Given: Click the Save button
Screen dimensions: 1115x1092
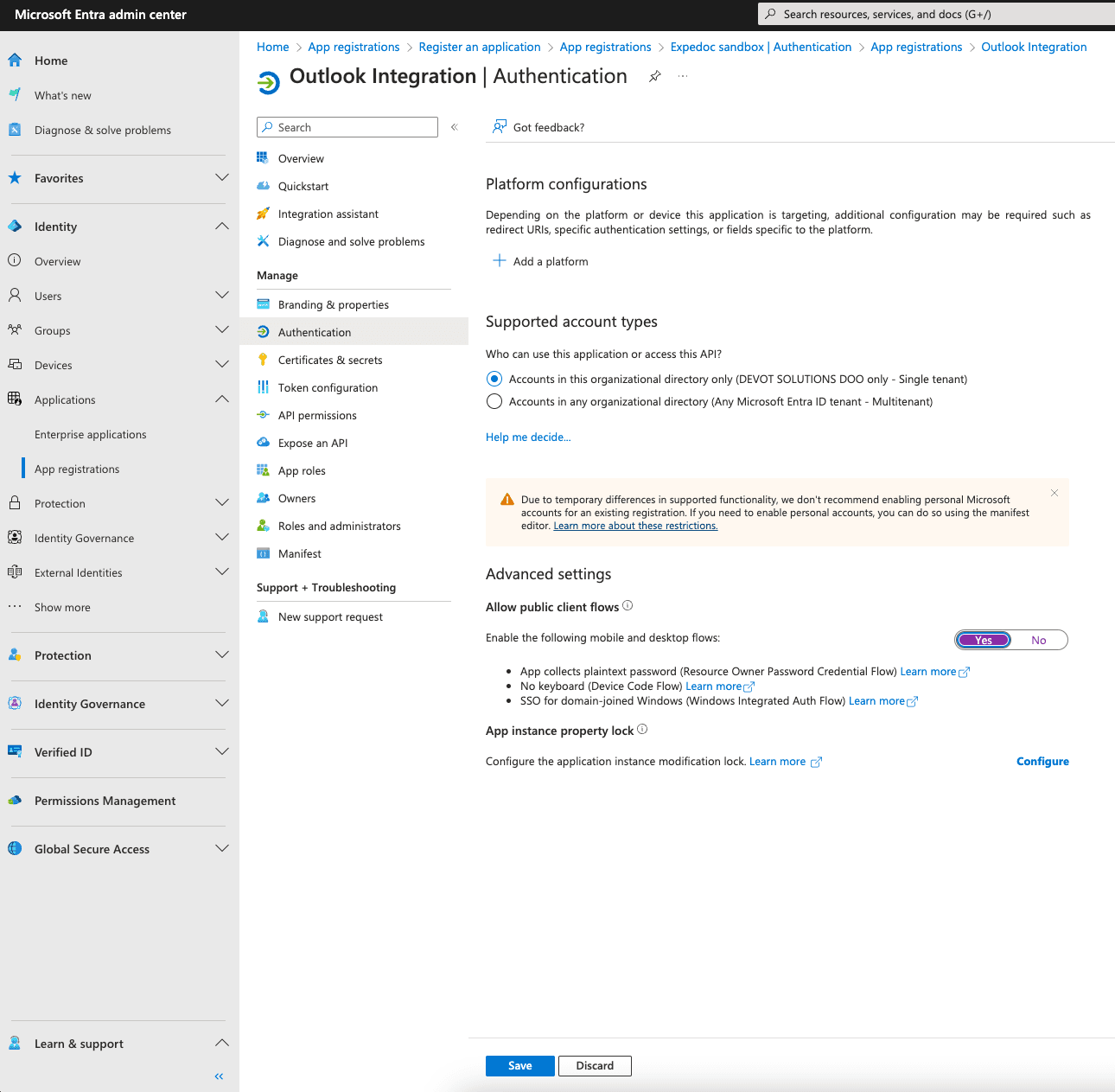Looking at the screenshot, I should click(x=520, y=1066).
